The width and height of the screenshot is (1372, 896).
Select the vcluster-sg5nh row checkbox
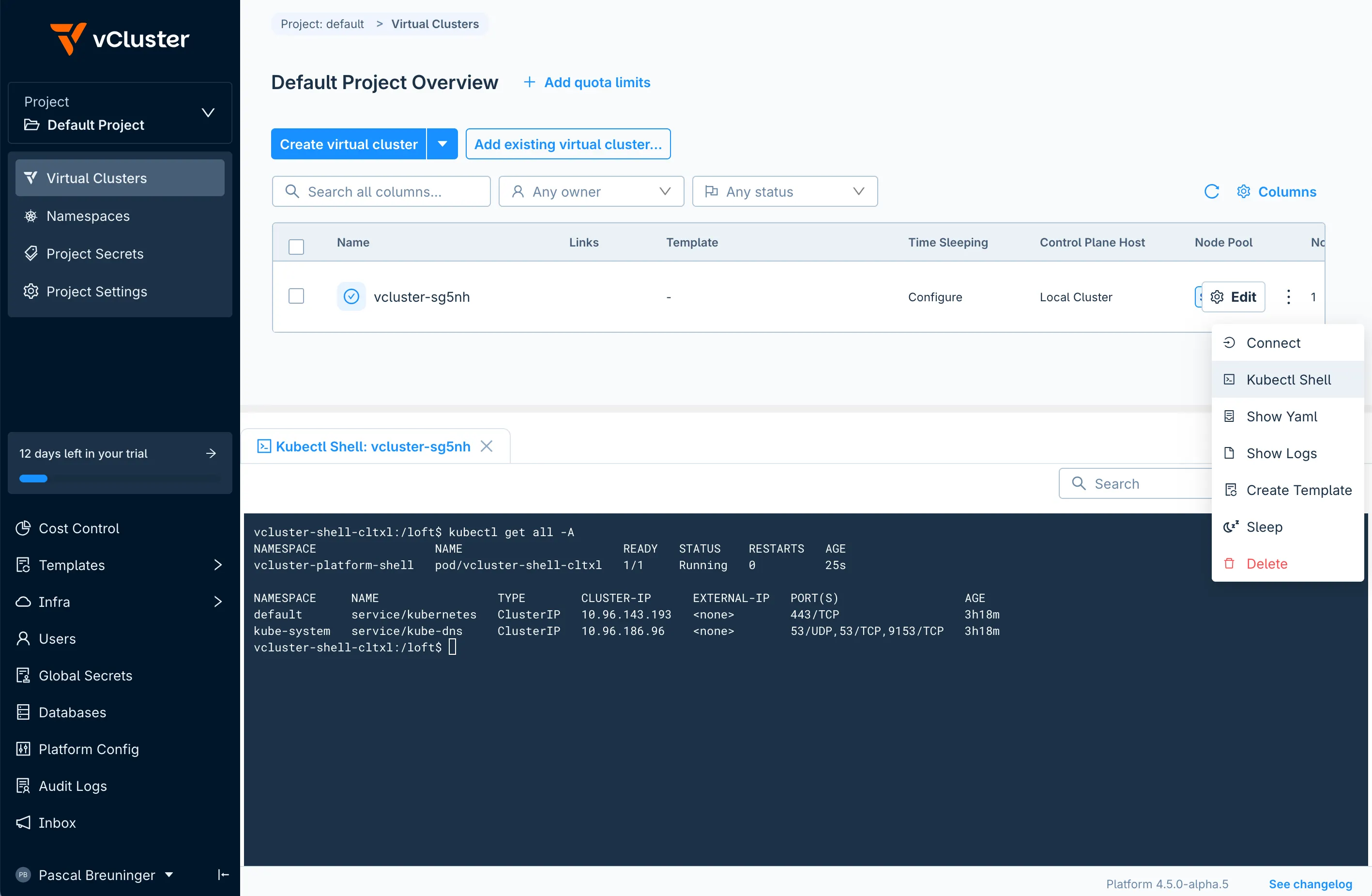tap(296, 296)
